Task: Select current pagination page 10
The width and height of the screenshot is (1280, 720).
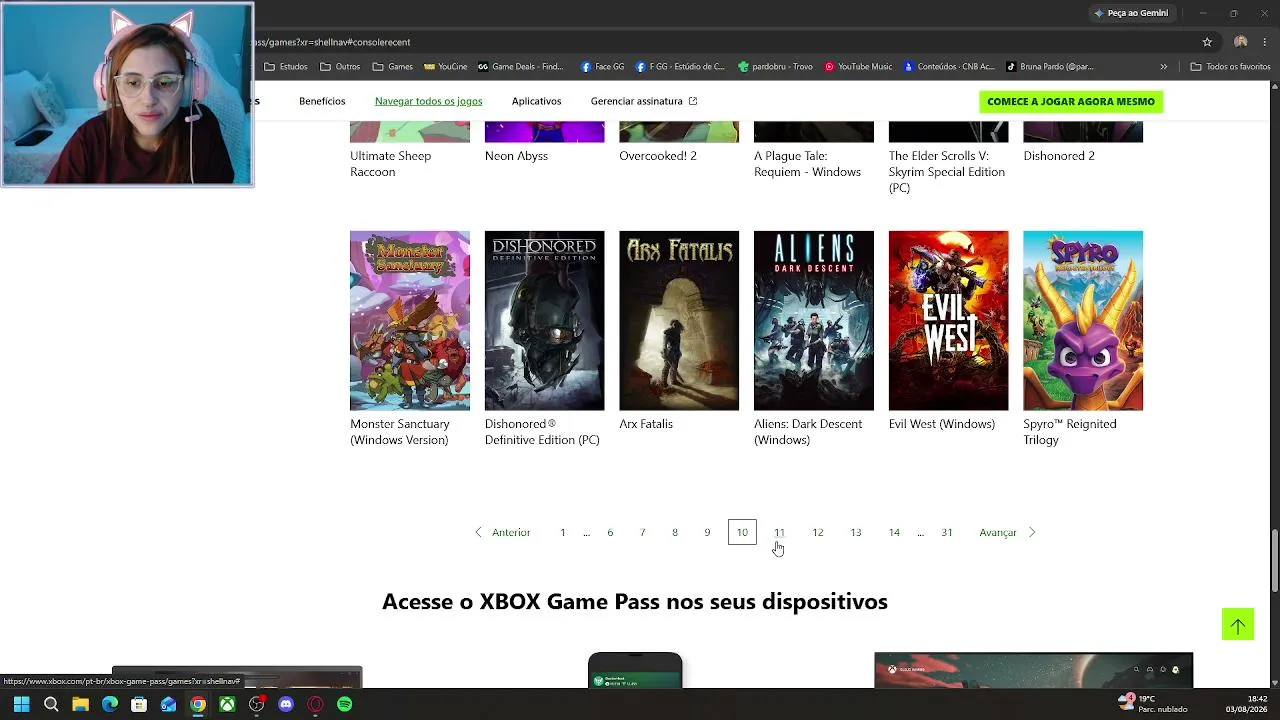Action: point(742,533)
